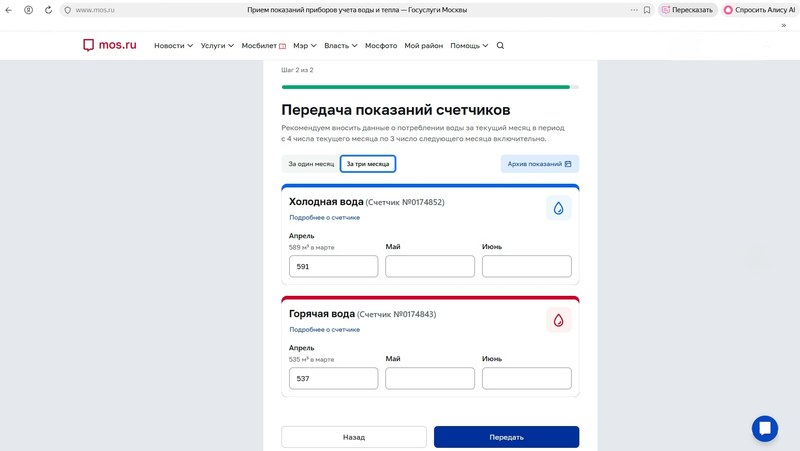Expand the 'Новости' dropdown menu
800x451 pixels.
(173, 46)
